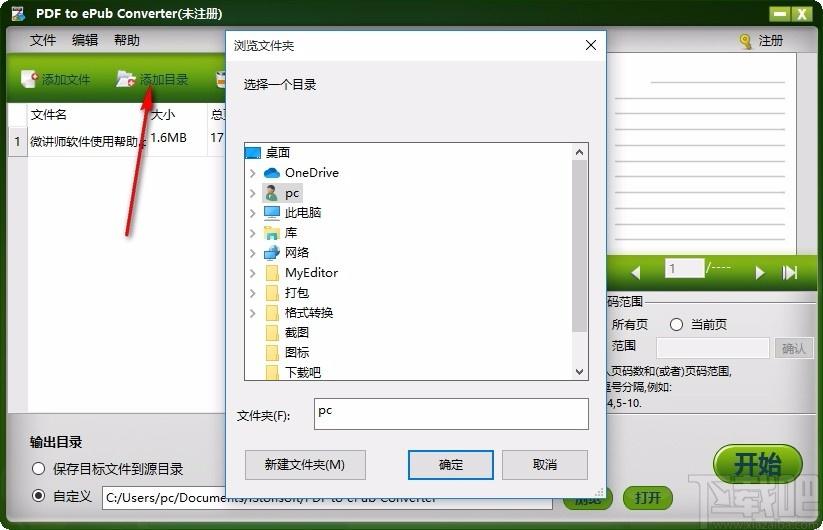Image resolution: width=823 pixels, height=530 pixels.
Task: Select the 当前页 current page radio
Action: pos(676,325)
